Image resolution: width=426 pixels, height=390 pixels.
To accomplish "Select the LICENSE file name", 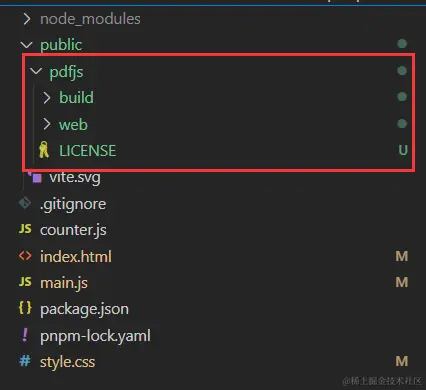I will (88, 151).
